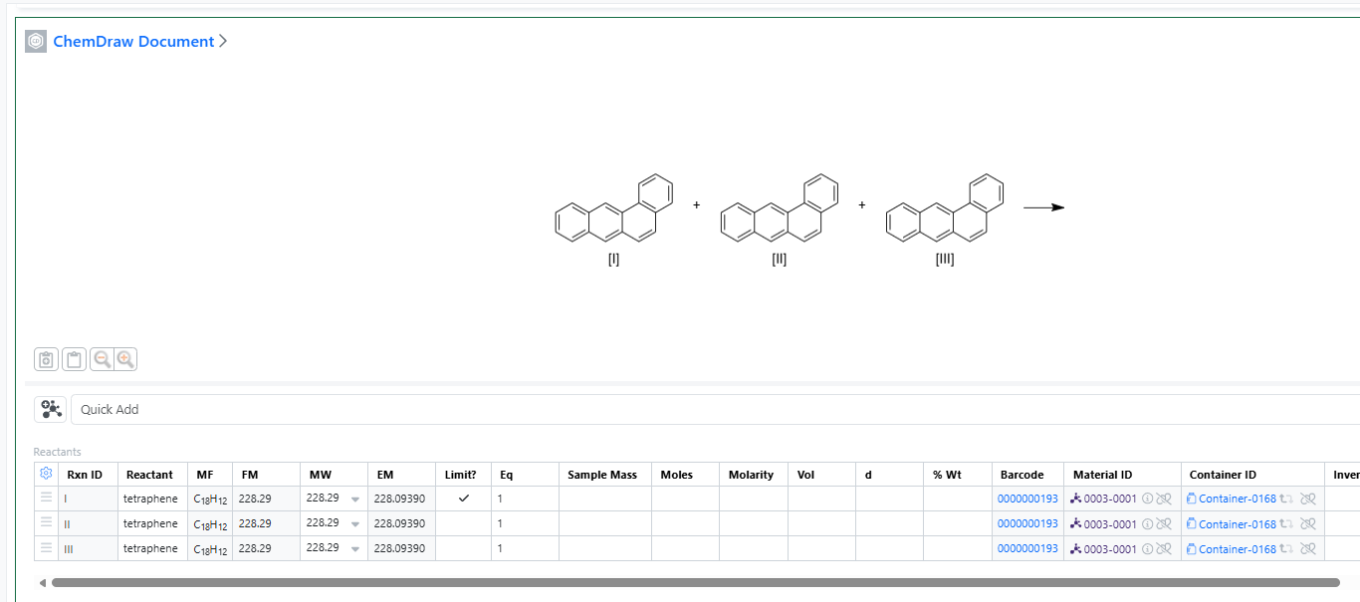
Task: Click info icon for row I Material ID
Action: tap(1148, 499)
